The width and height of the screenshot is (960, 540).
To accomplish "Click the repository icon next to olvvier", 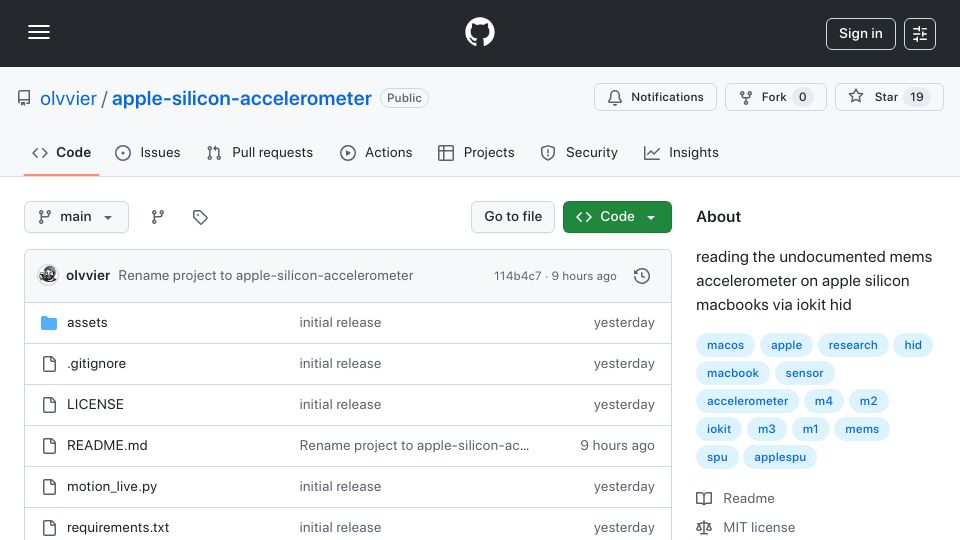I will tap(24, 98).
